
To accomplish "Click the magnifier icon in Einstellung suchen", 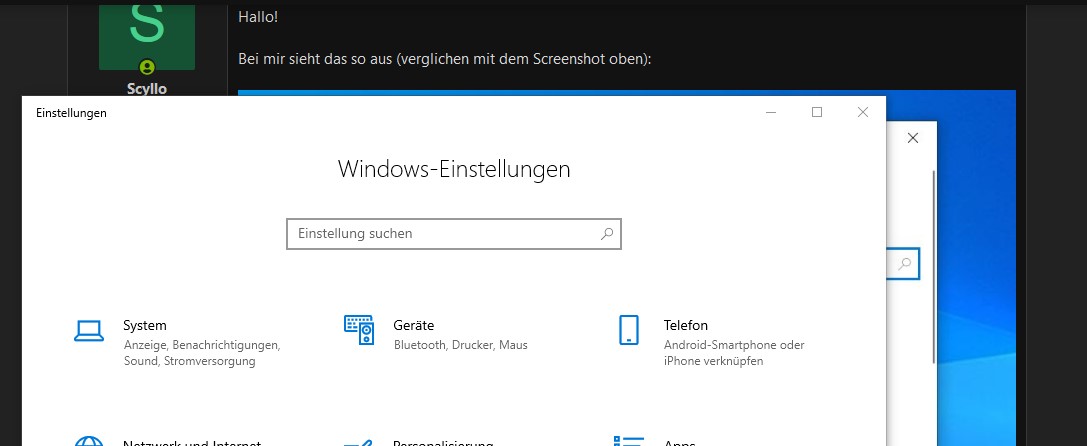I will tap(607, 234).
